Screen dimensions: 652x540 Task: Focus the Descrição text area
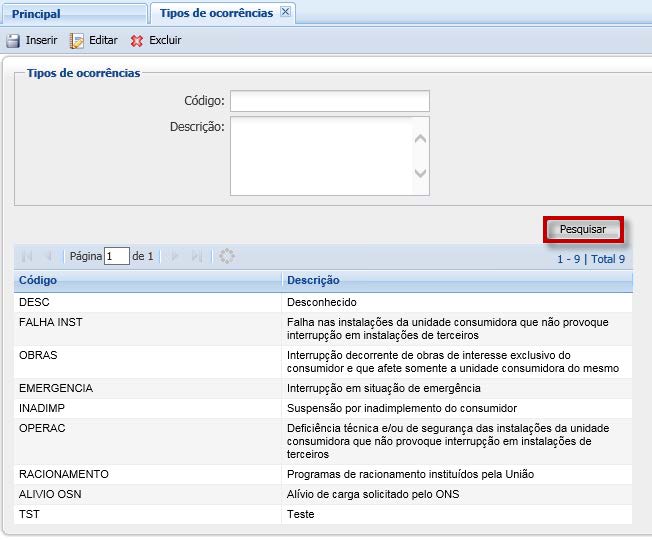pyautogui.click(x=320, y=156)
